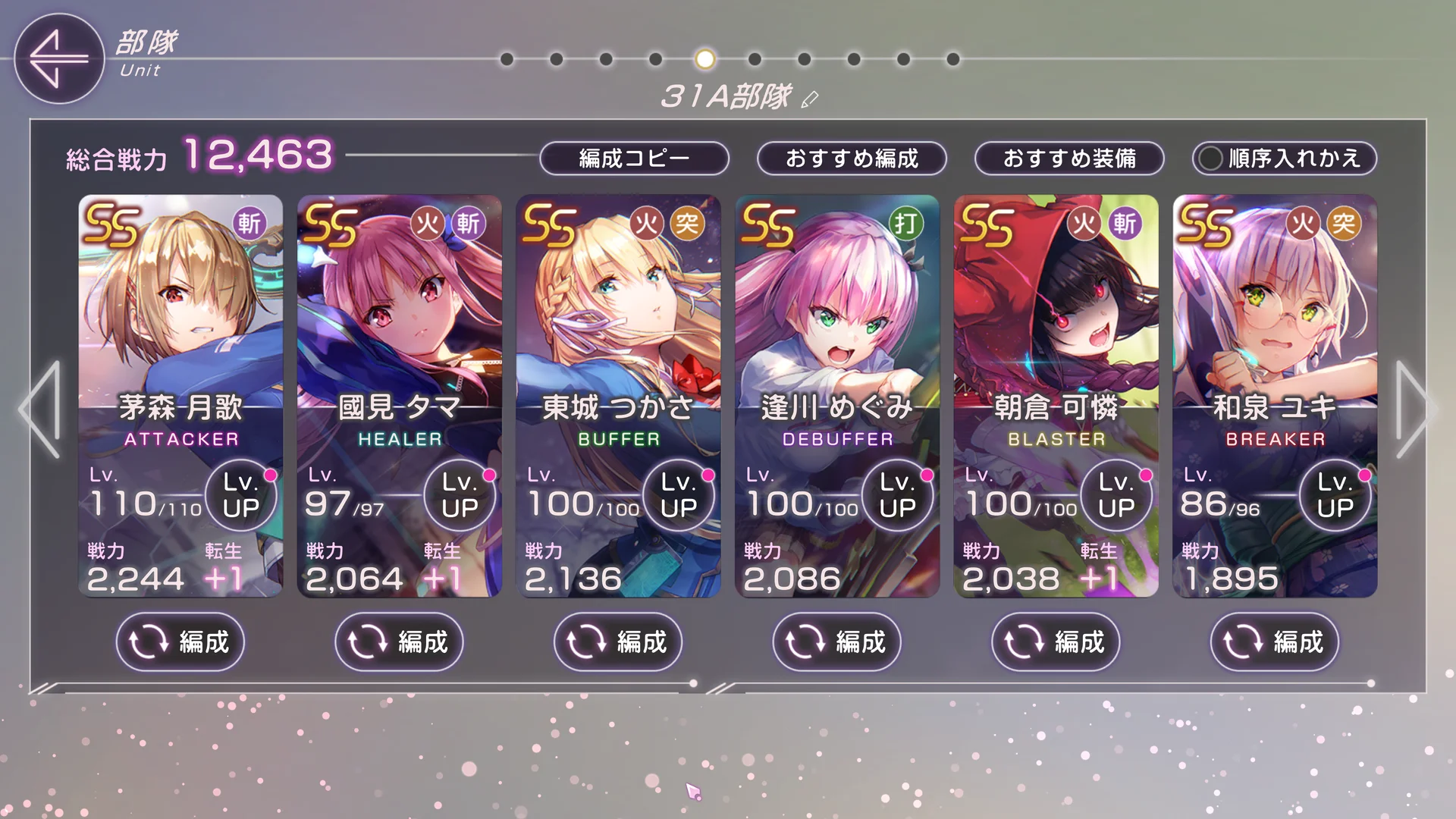Go to the previous unit with left arrow
The width and height of the screenshot is (1456, 819).
[40, 409]
